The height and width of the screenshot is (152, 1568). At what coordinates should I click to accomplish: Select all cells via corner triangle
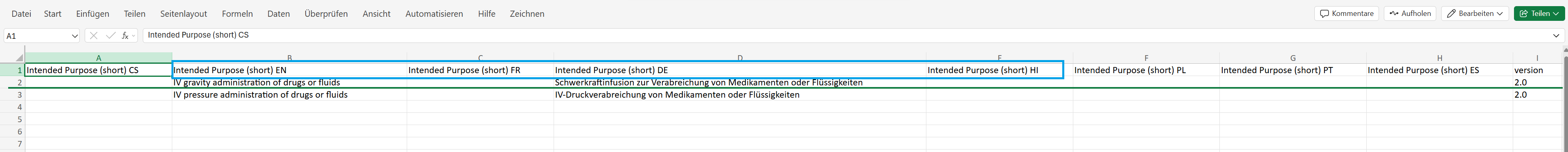pyautogui.click(x=18, y=57)
